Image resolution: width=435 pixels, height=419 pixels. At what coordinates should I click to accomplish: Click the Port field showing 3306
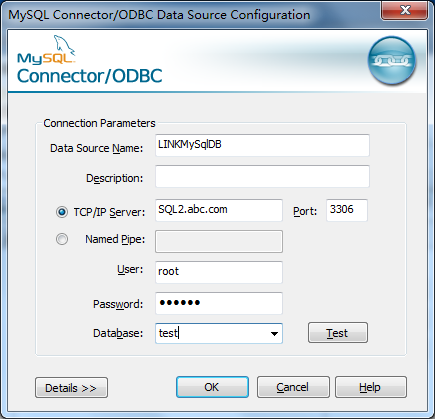pos(347,210)
